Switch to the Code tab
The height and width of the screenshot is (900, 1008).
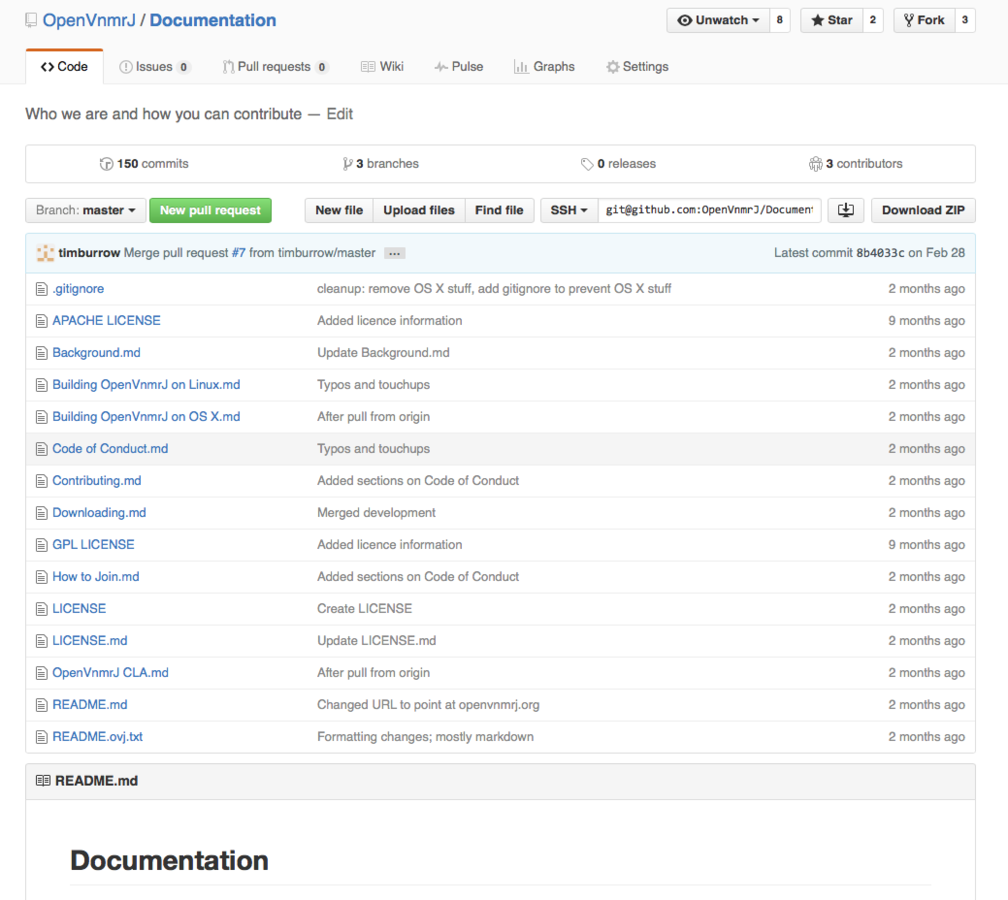tap(64, 67)
